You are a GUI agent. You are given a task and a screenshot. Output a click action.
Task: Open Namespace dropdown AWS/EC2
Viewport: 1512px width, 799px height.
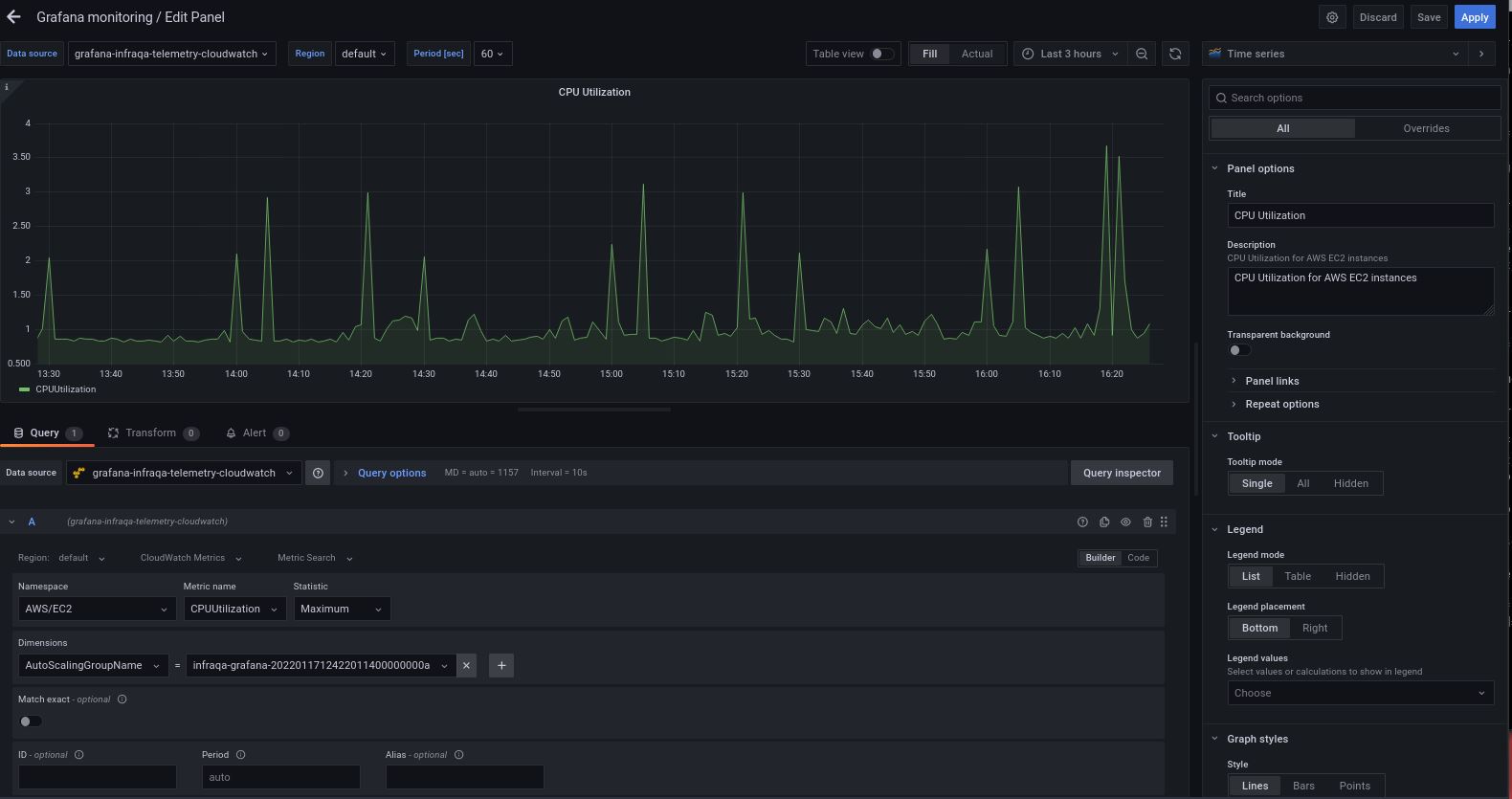pos(97,609)
